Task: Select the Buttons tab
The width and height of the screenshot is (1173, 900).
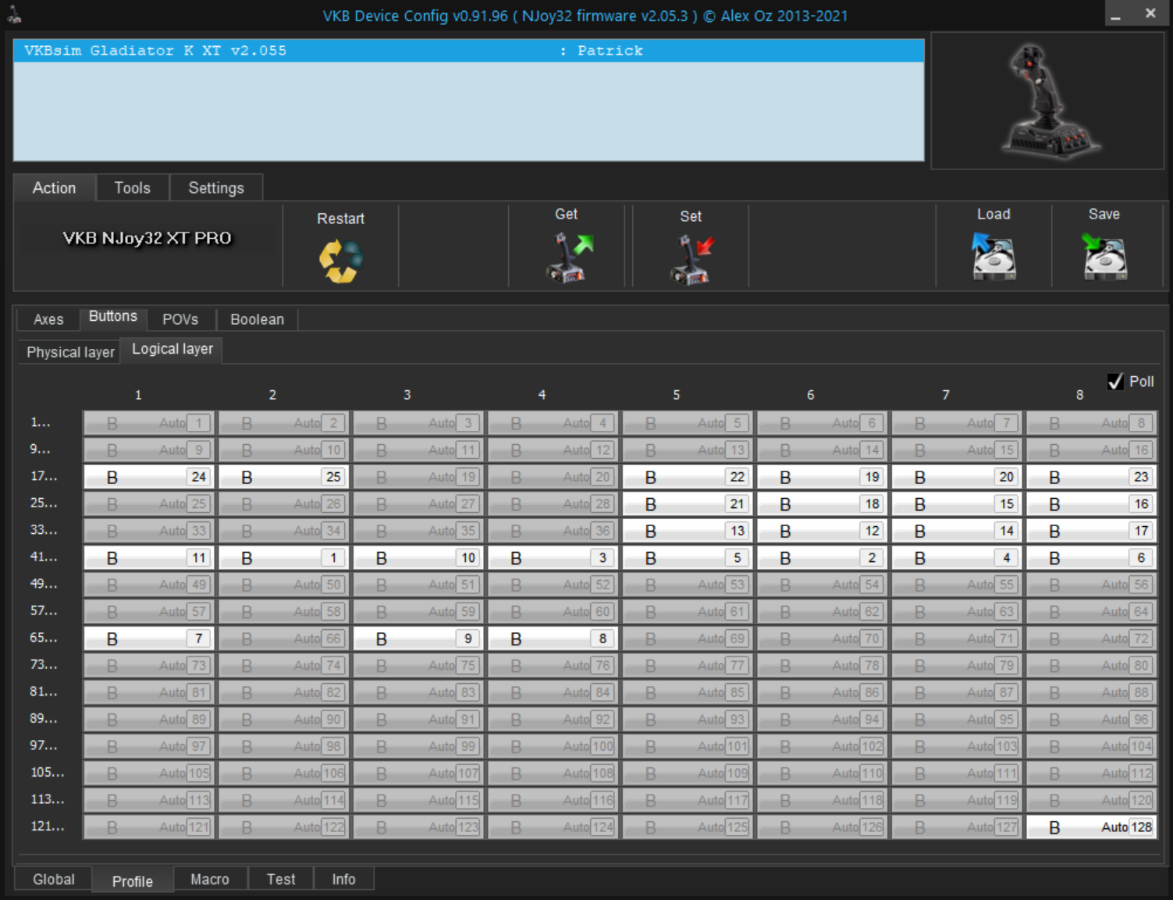Action: coord(113,316)
